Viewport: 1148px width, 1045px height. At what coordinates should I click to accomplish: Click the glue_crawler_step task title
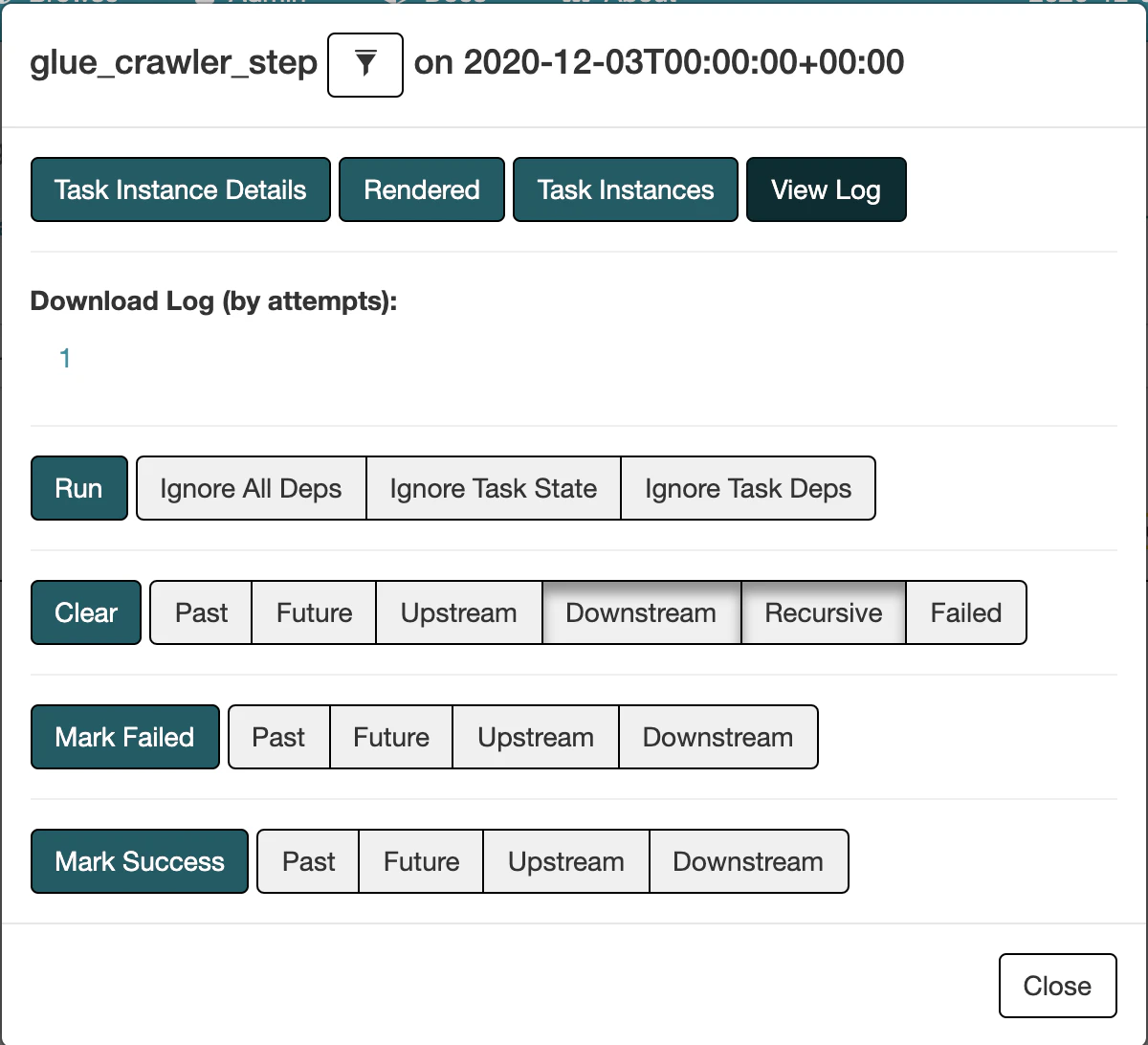click(174, 63)
